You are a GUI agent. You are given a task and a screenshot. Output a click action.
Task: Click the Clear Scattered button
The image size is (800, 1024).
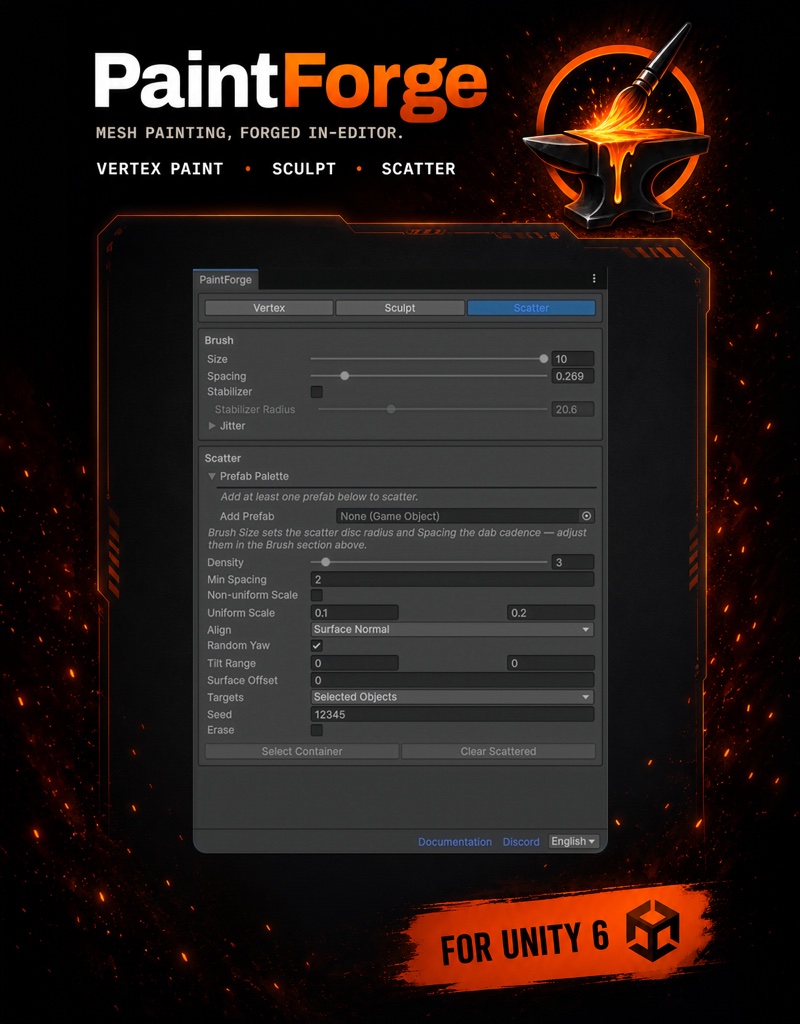point(498,751)
